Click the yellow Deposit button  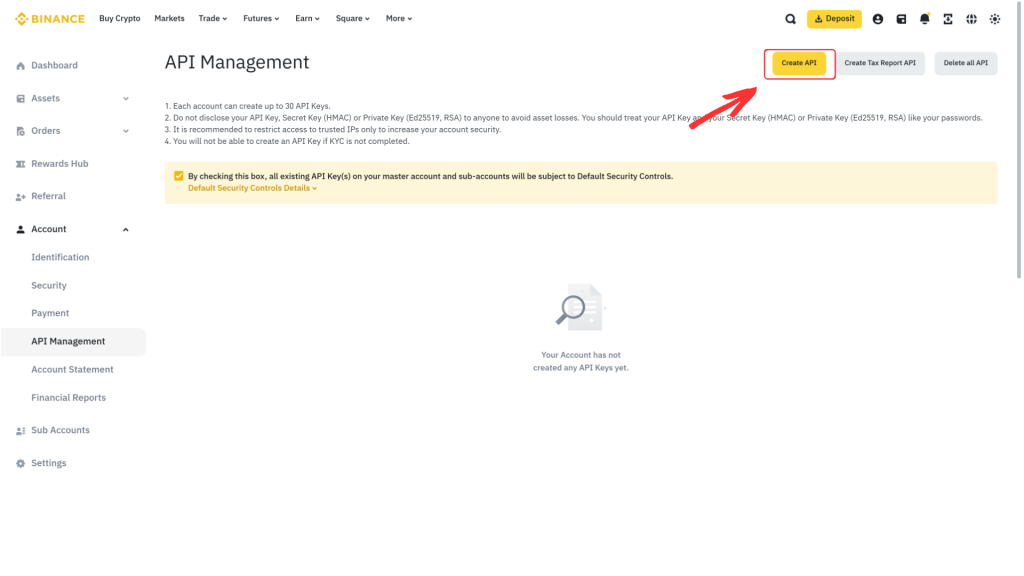tap(834, 19)
